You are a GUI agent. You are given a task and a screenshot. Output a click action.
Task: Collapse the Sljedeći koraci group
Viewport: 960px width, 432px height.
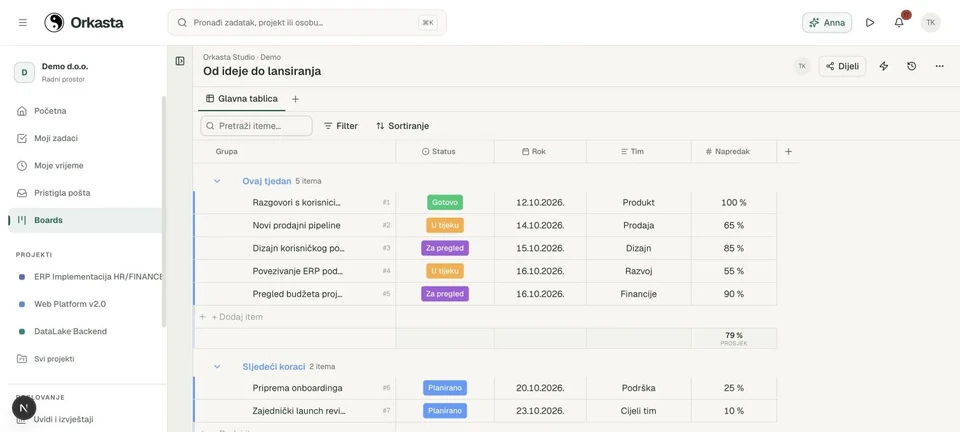pos(217,367)
